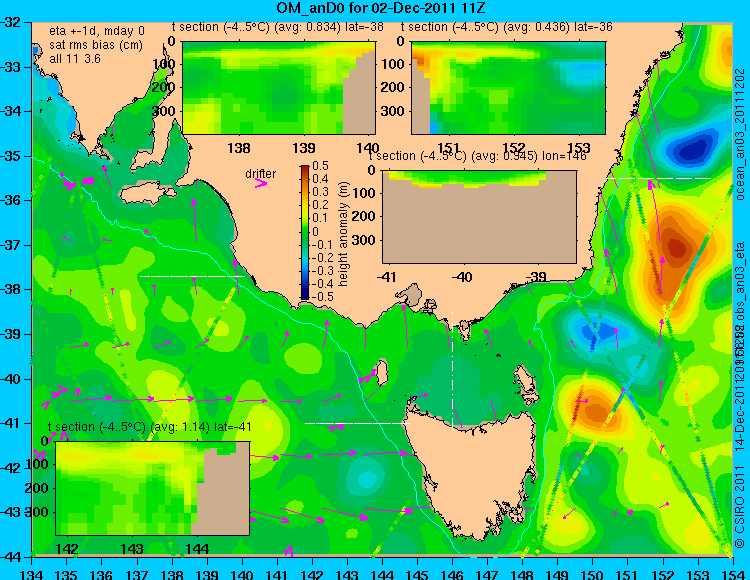Screen dimensions: 750x580
Task: Click the white dashed section line at latitude -36
Action: coord(659,178)
